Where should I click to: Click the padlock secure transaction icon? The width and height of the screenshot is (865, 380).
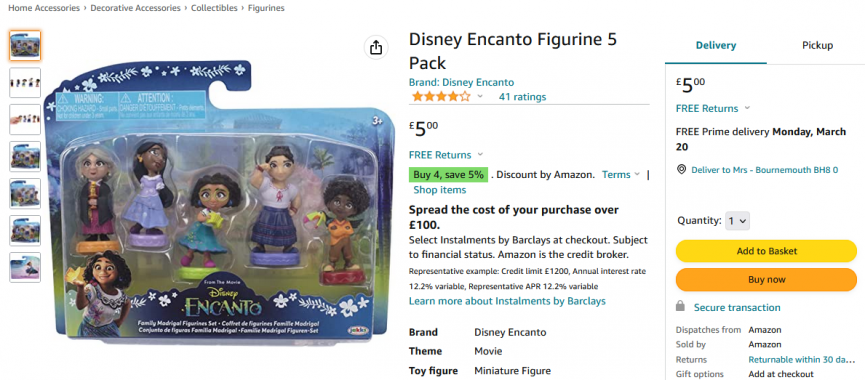(681, 307)
